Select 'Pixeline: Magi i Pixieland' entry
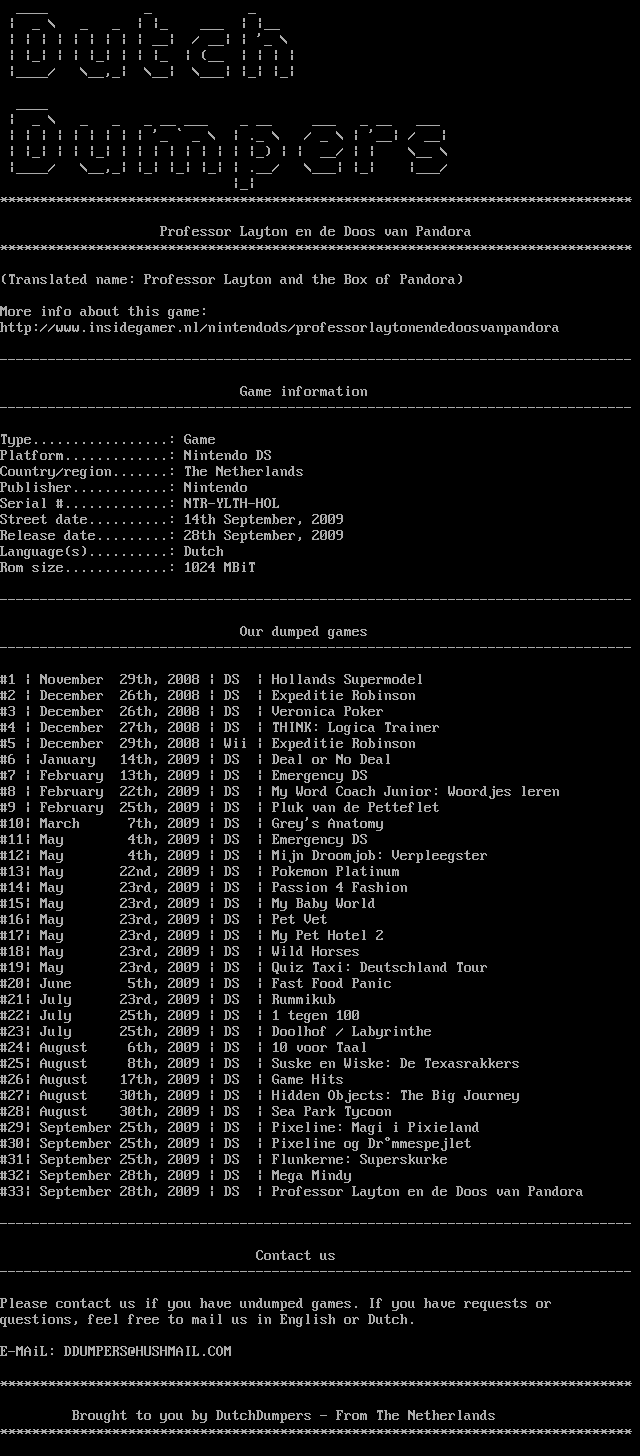The image size is (640, 1456). (x=375, y=1128)
